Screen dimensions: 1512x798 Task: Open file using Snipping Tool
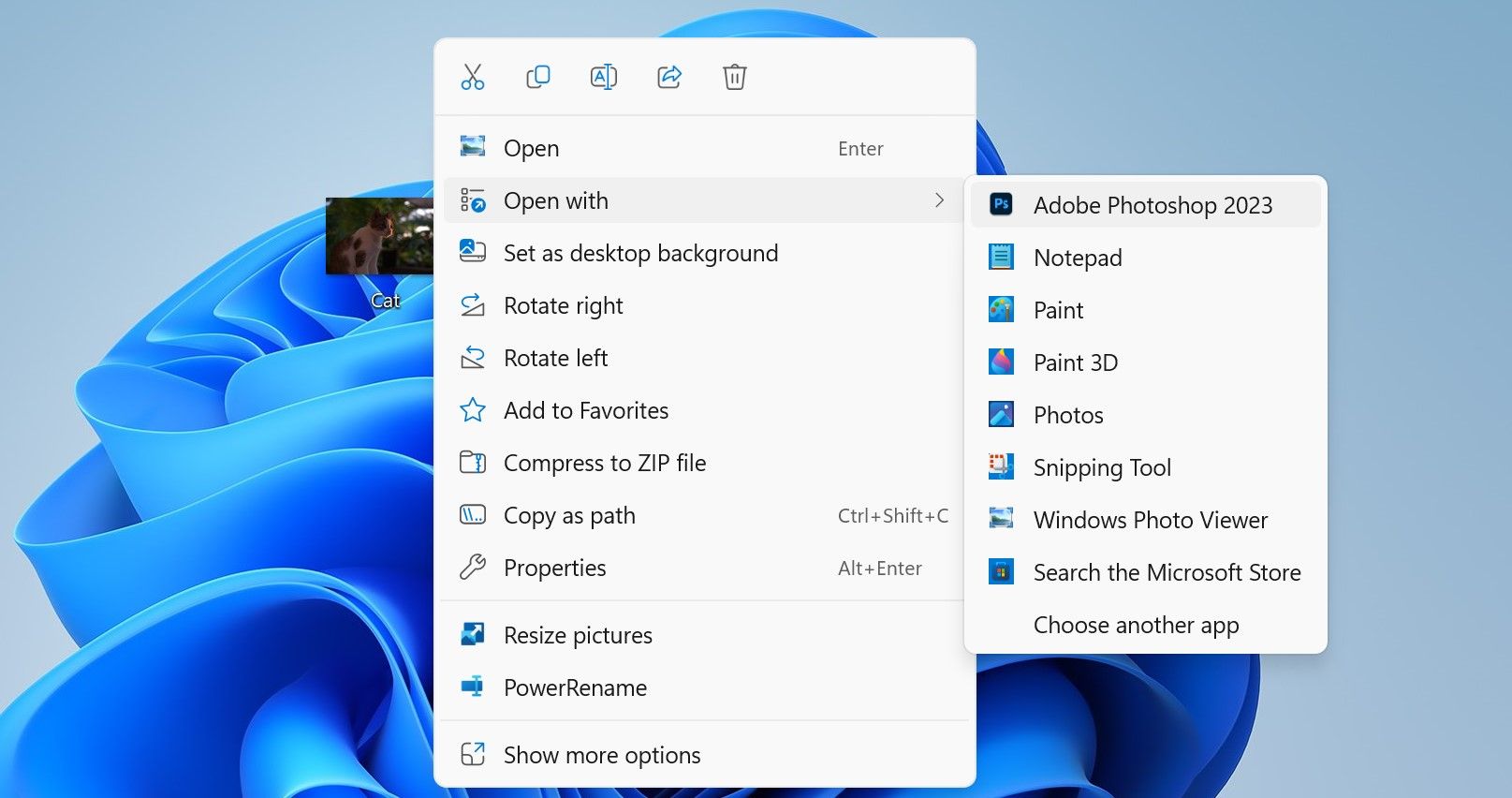coord(1101,467)
